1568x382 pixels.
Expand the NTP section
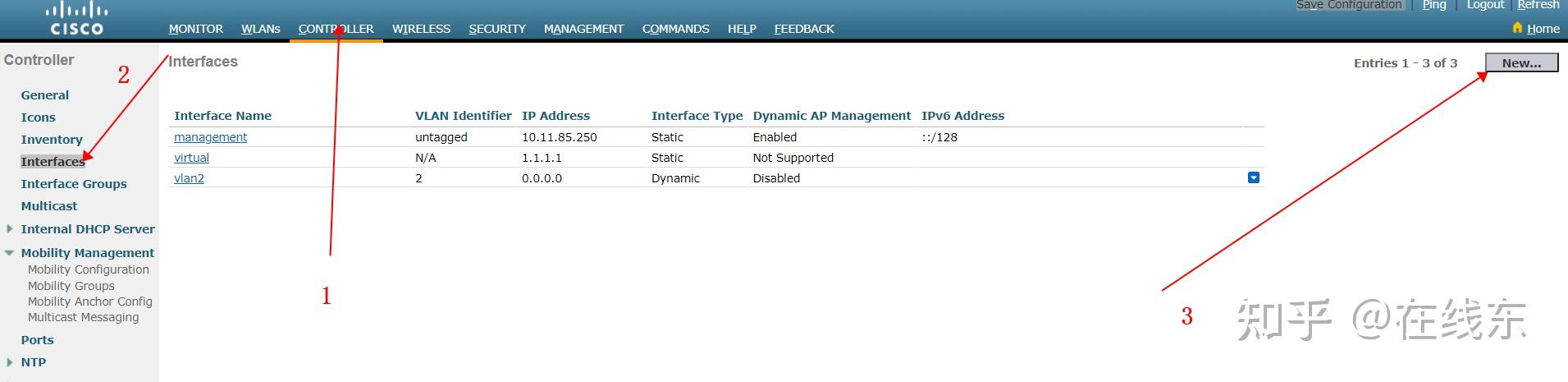click(x=9, y=362)
